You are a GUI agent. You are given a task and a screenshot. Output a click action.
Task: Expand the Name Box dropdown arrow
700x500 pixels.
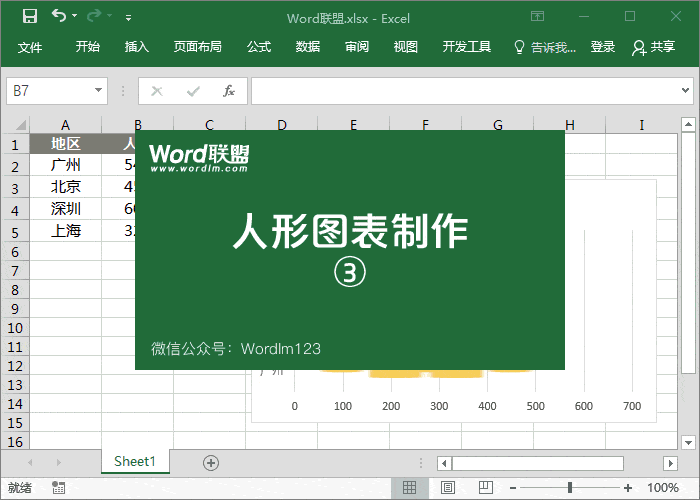(99, 91)
